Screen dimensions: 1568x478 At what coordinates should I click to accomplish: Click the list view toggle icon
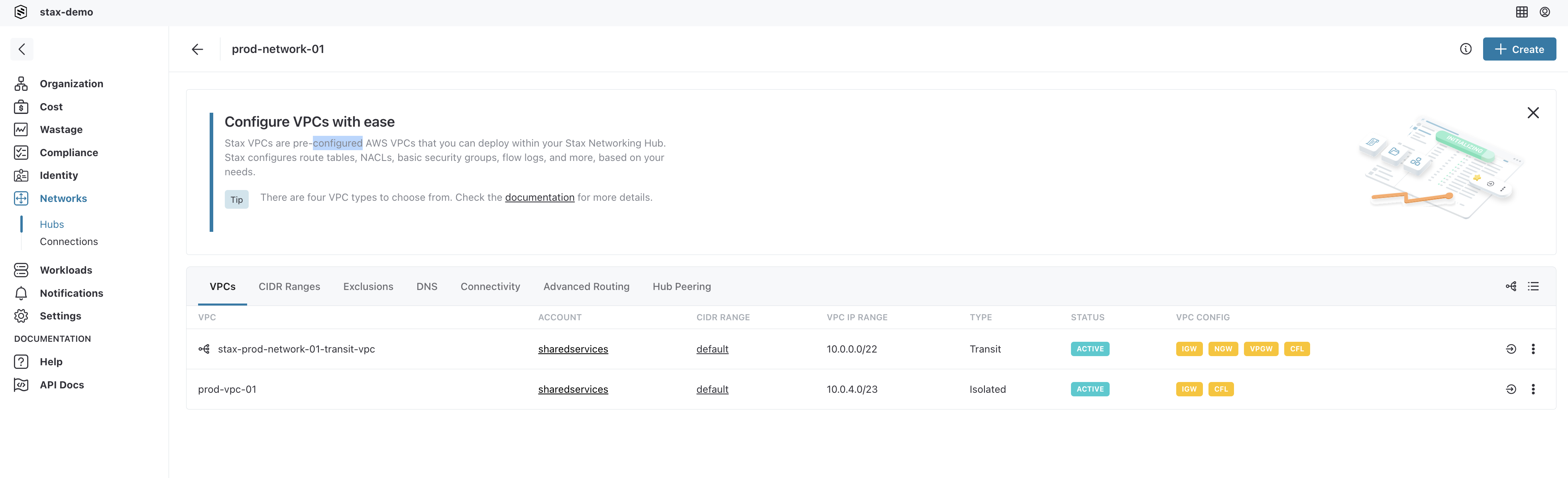click(x=1532, y=287)
